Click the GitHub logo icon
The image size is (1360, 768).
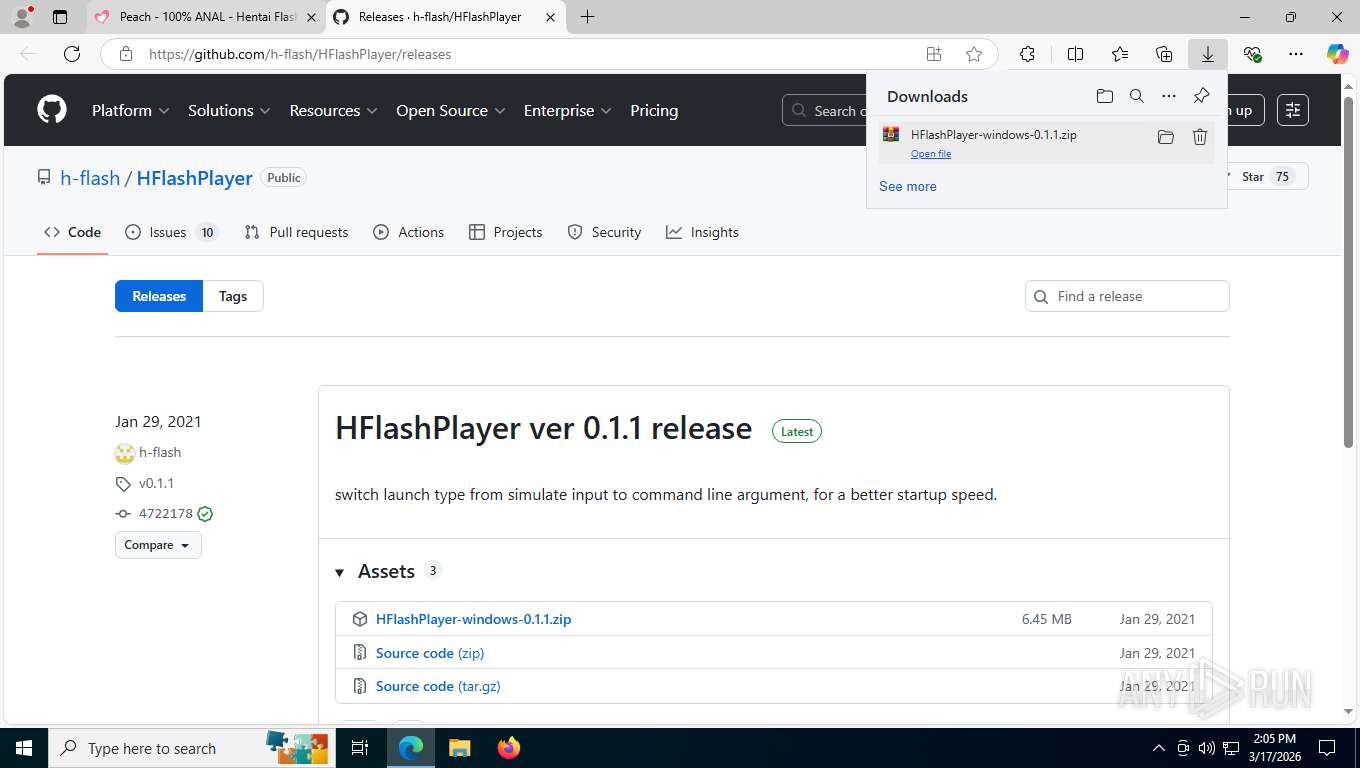(52, 110)
